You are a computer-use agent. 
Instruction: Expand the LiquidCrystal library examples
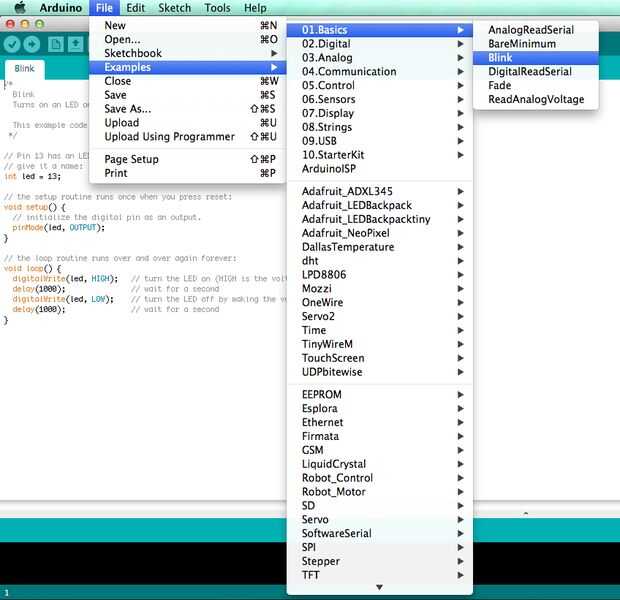(x=379, y=464)
